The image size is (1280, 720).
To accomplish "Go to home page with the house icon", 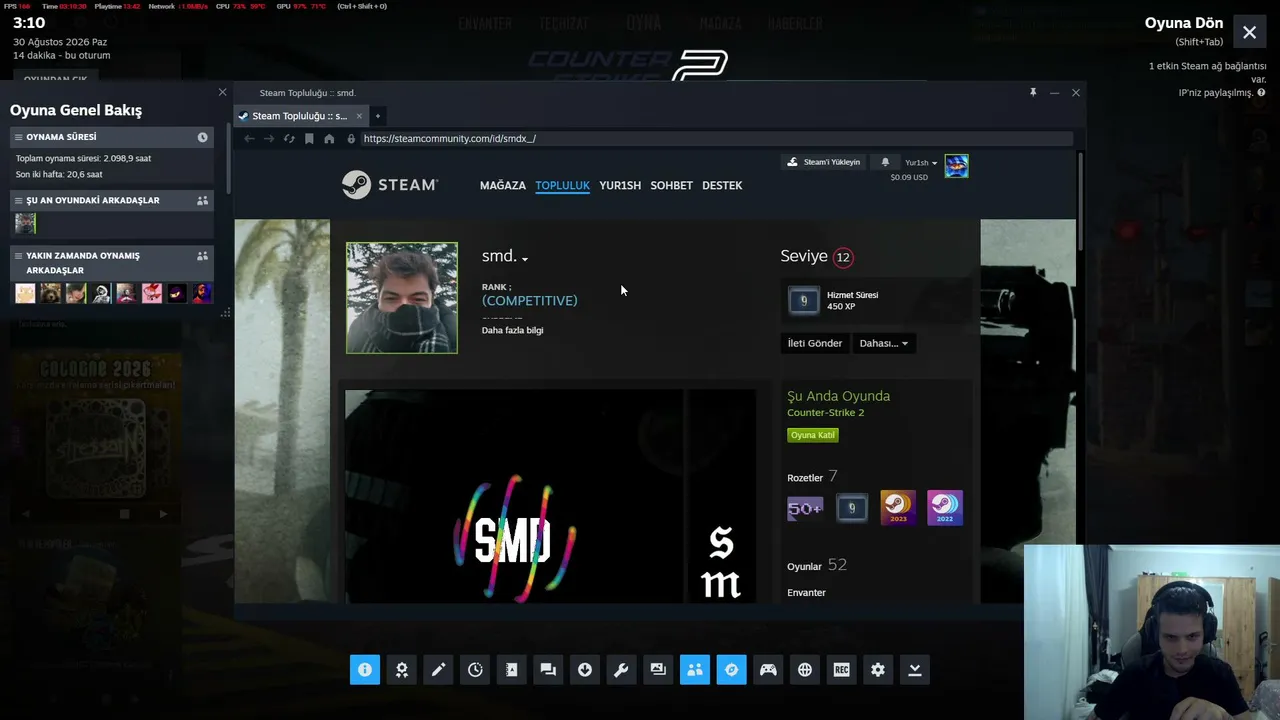I will pyautogui.click(x=329, y=139).
